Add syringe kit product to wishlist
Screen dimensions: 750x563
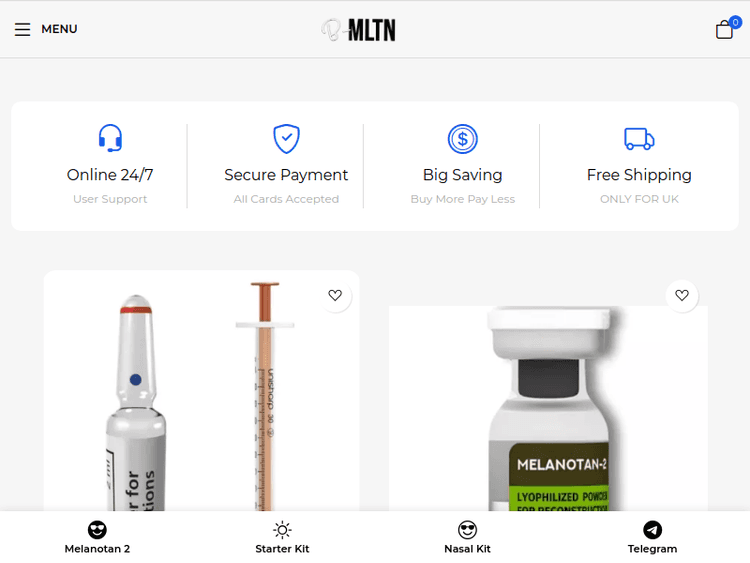[x=335, y=295]
